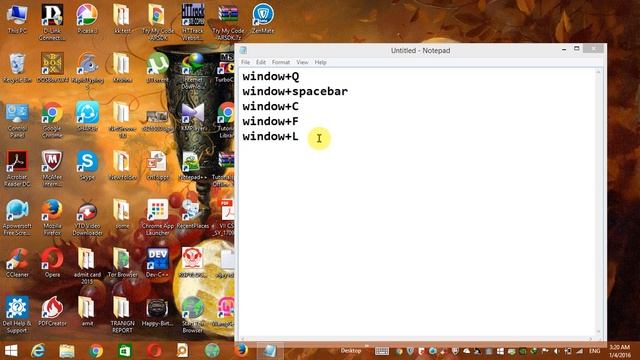This screenshot has height=360, width=640.
Task: Click the Notepad taskbar button
Action: pyautogui.click(x=270, y=351)
